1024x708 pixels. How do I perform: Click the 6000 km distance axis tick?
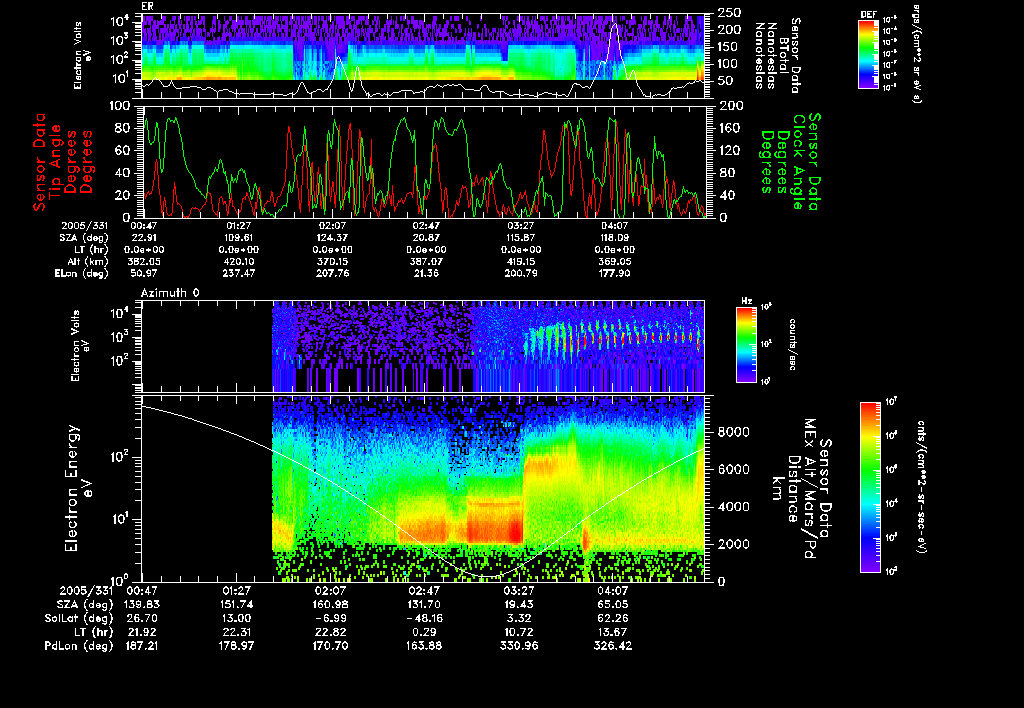pyautogui.click(x=734, y=470)
